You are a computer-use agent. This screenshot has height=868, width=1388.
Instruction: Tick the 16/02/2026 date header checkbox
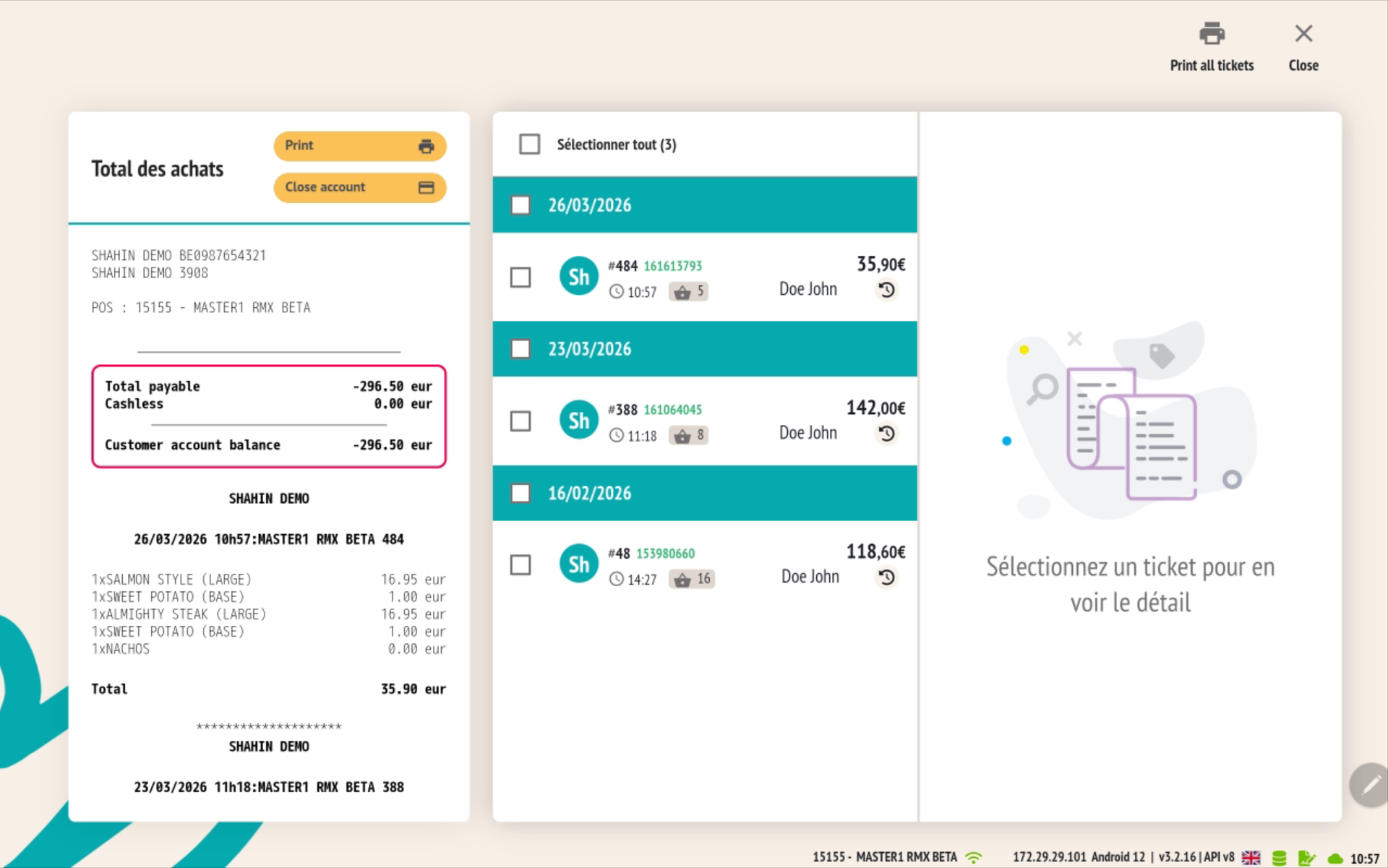pos(520,494)
